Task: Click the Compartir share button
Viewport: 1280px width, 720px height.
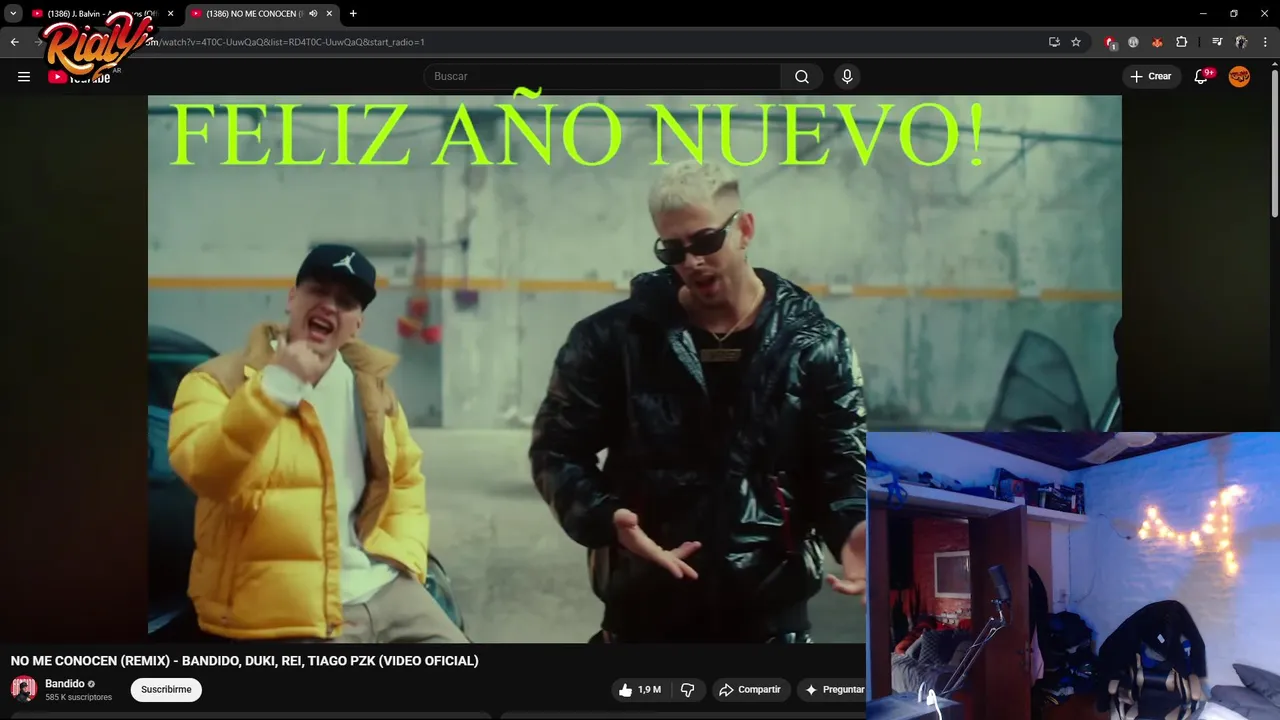Action: click(751, 690)
